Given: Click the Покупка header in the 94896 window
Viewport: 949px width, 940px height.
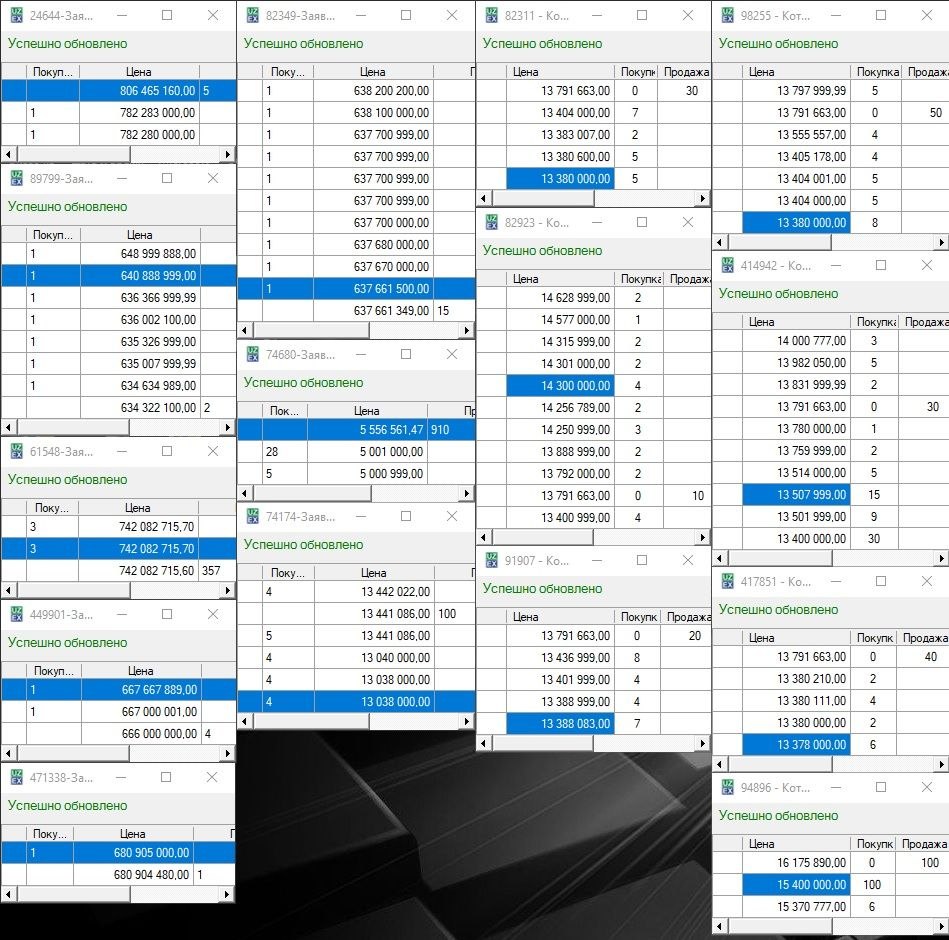Looking at the screenshot, I should coord(874,843).
